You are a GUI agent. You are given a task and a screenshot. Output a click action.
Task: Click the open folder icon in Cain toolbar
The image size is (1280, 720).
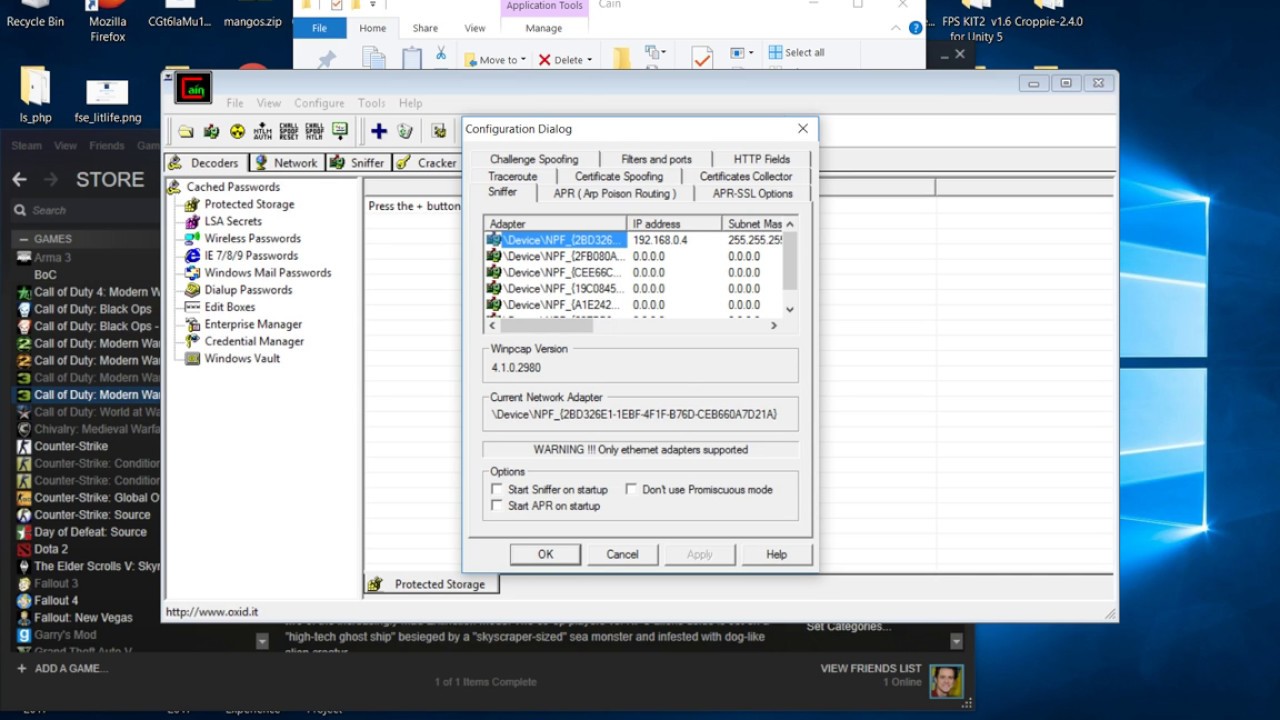(186, 131)
